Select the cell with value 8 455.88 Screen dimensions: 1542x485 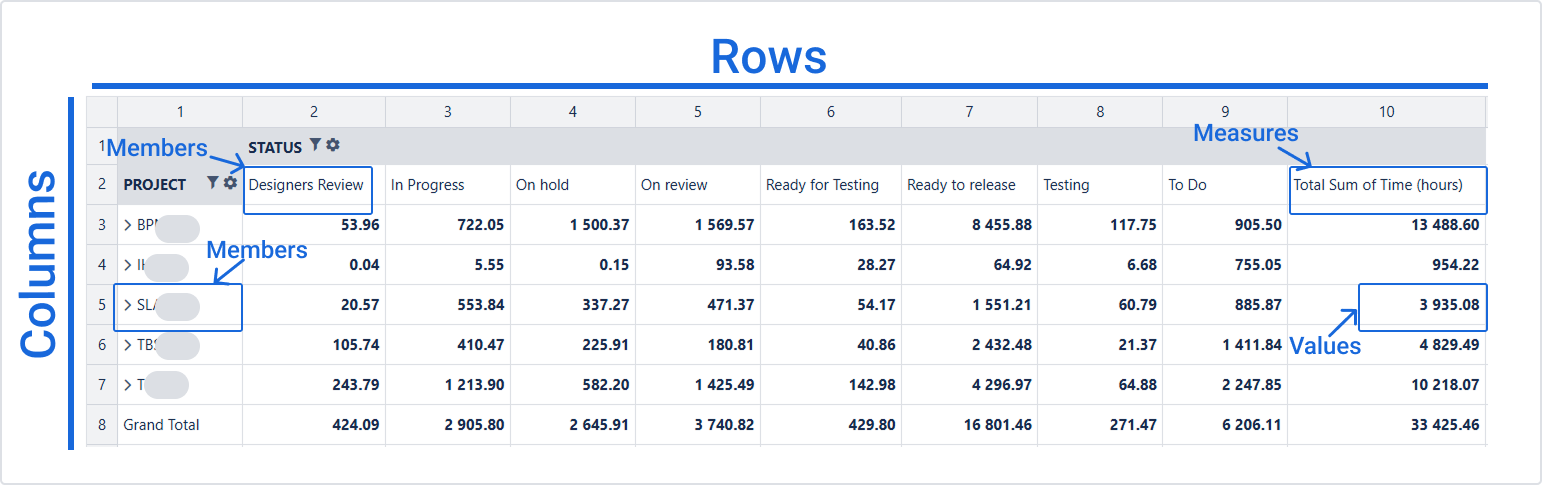pyautogui.click(x=970, y=225)
